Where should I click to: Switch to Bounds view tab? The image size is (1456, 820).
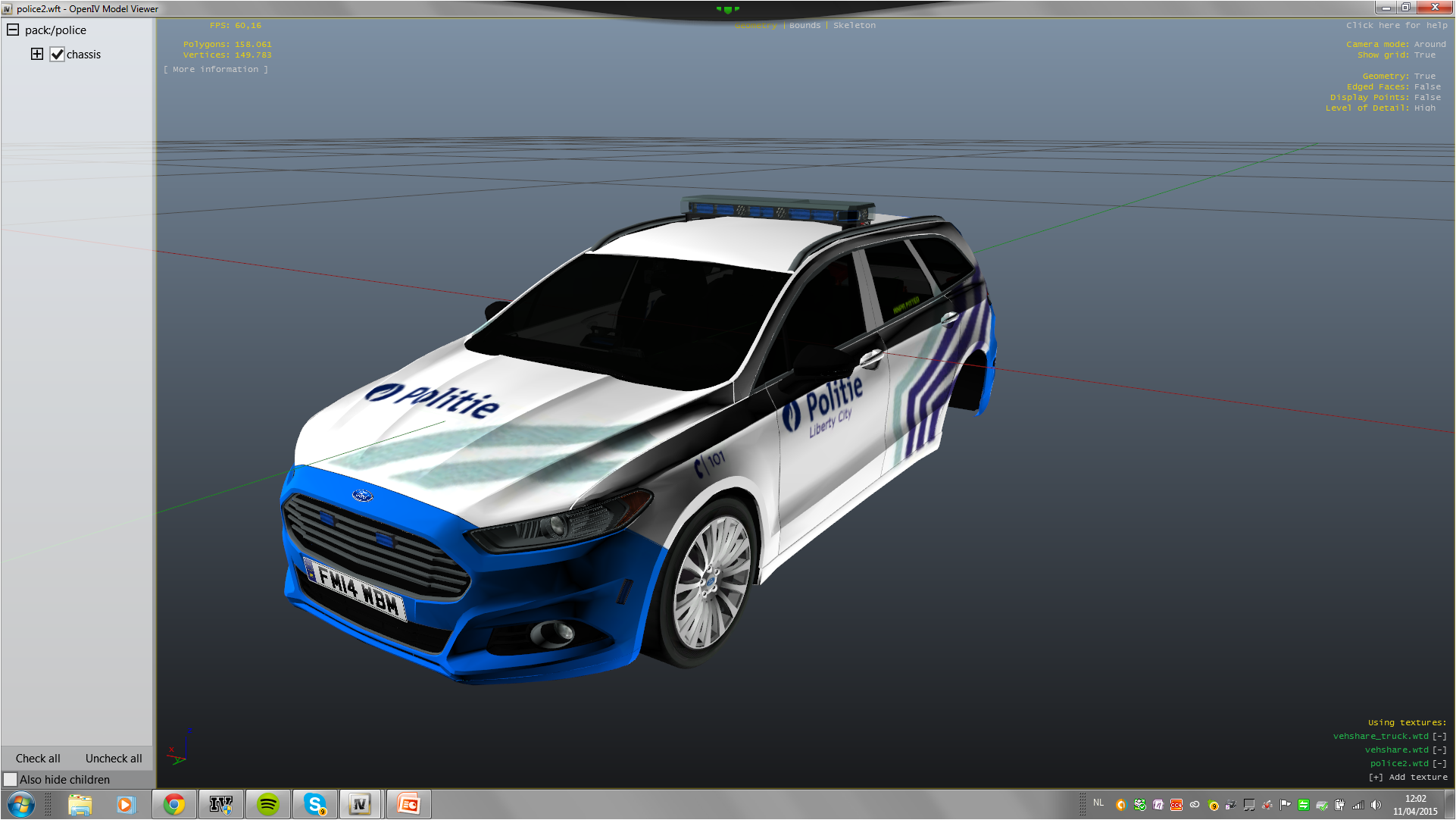805,25
